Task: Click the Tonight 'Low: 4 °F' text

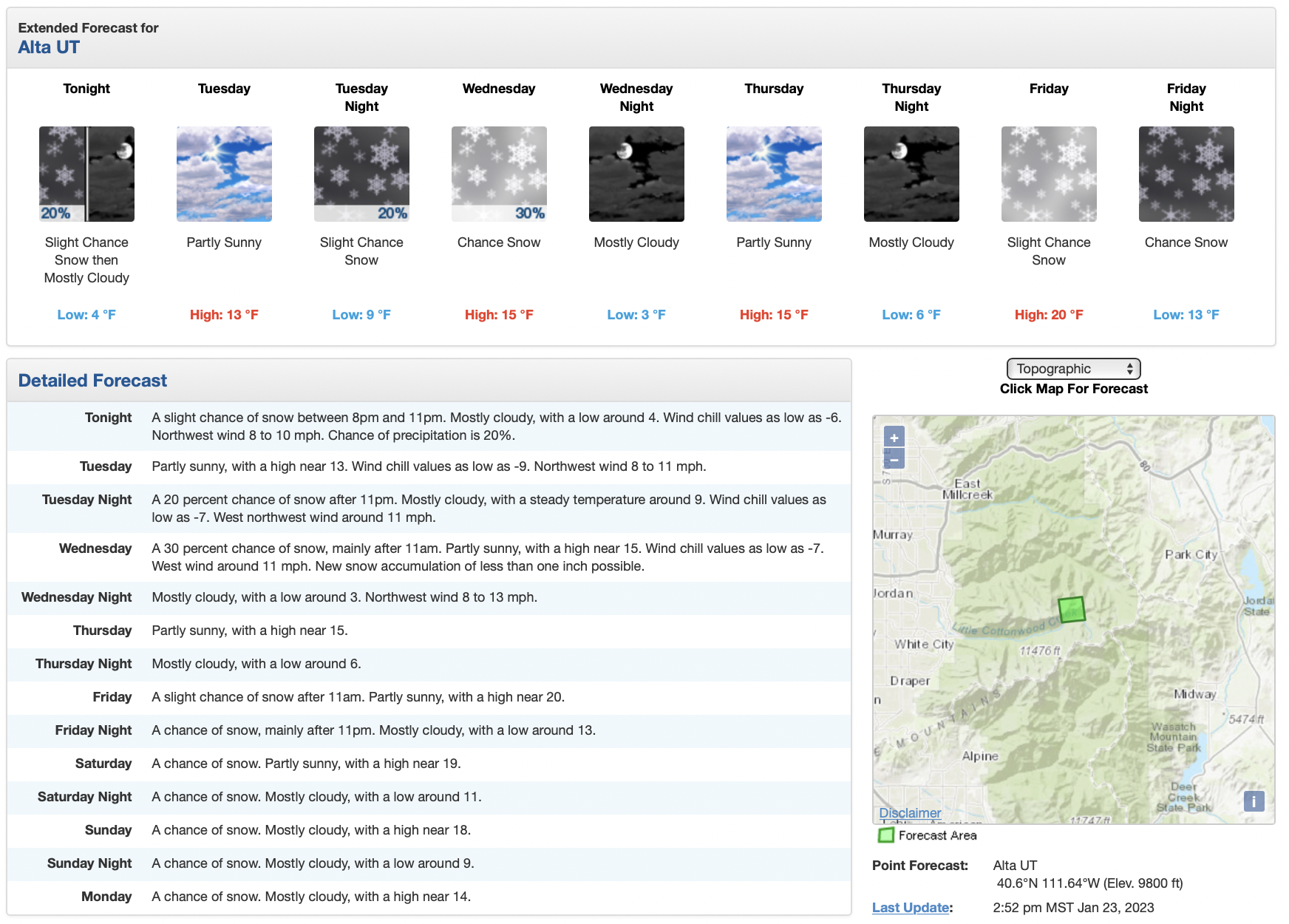Action: (86, 315)
